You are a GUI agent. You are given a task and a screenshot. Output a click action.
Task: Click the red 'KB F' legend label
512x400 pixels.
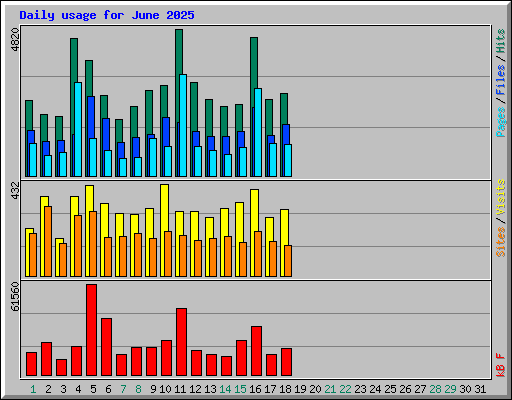coord(500,365)
